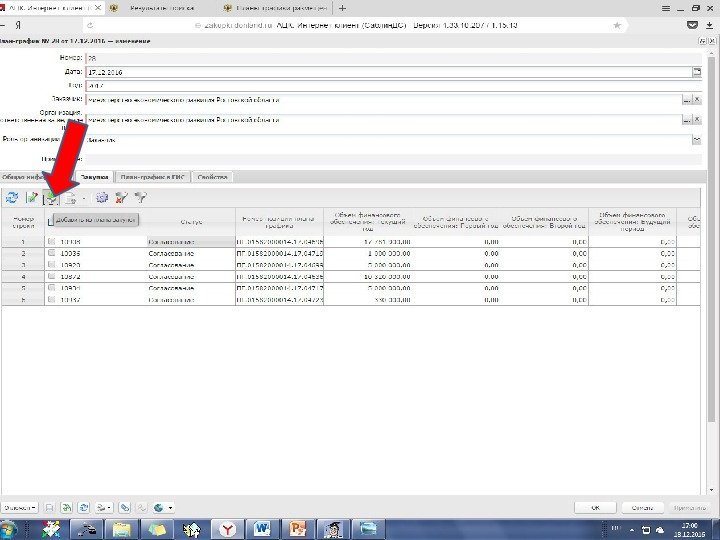The height and width of the screenshot is (540, 720).
Task: Open the calendar picker for Дата field
Action: pos(697,72)
